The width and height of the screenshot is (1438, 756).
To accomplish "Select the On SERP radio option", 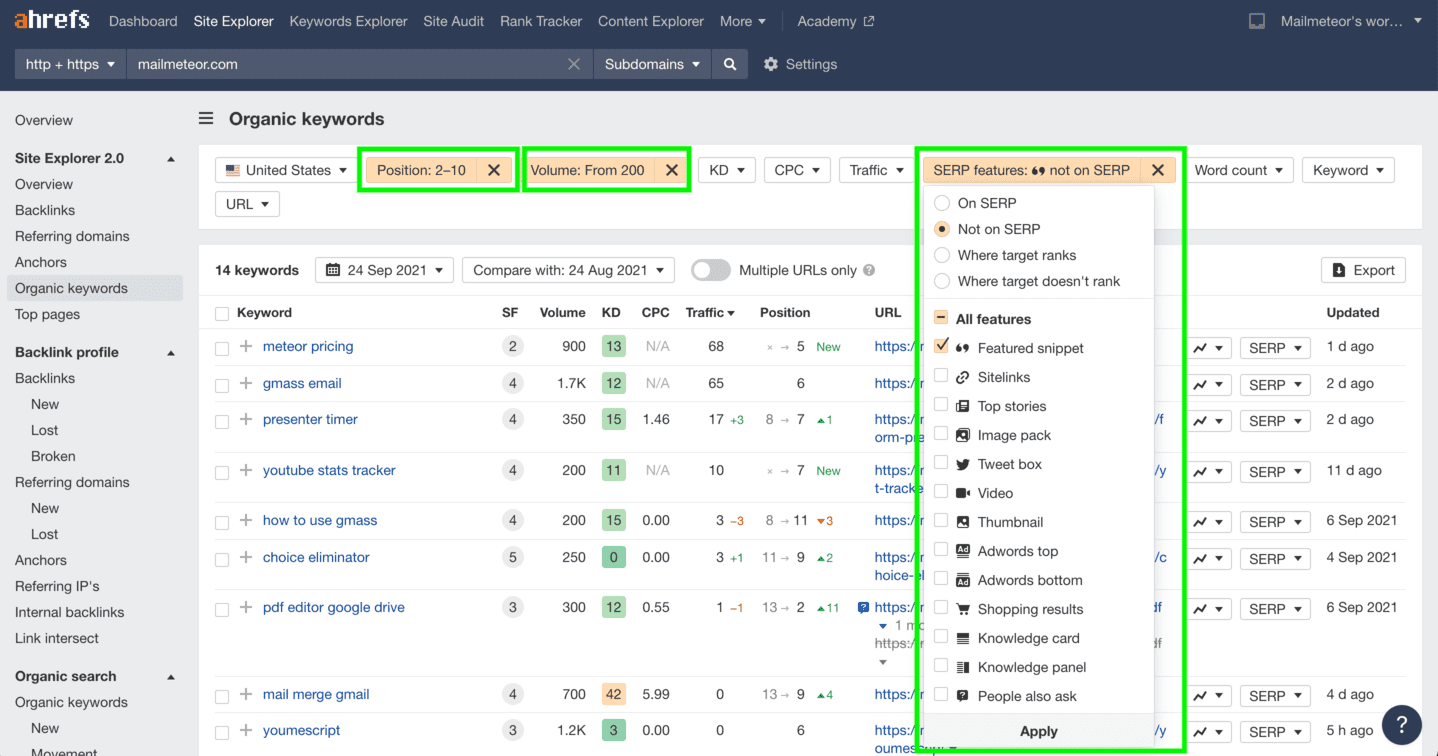I will (941, 203).
